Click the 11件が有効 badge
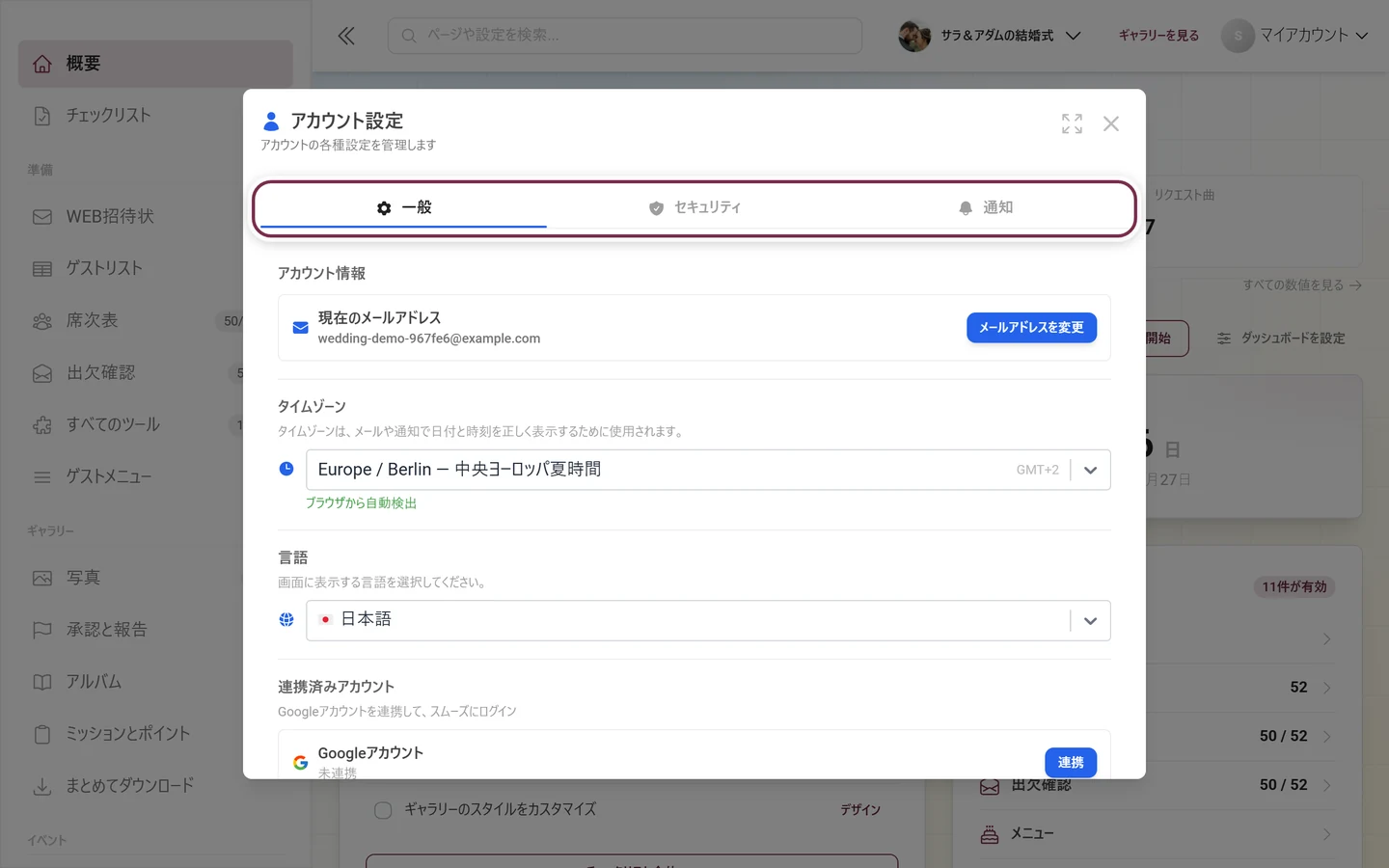This screenshot has height=868, width=1389. click(1294, 587)
